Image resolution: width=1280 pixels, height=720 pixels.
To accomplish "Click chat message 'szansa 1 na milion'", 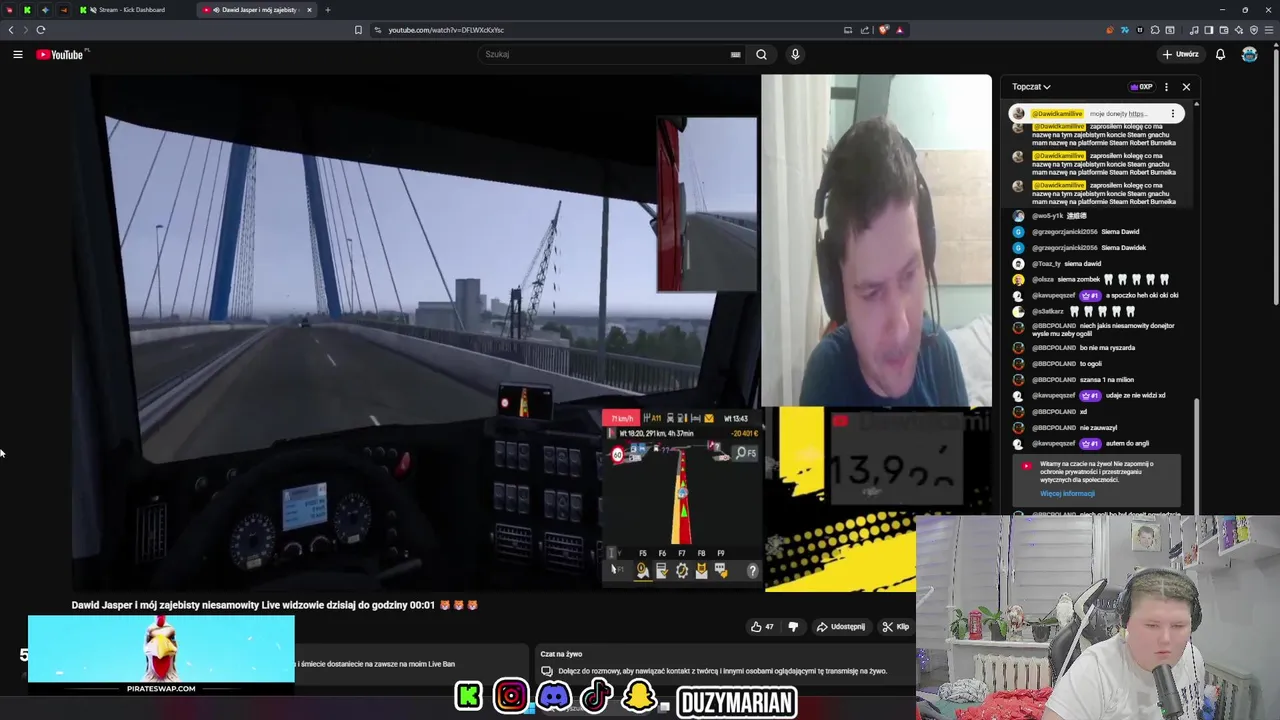I will coord(1107,380).
